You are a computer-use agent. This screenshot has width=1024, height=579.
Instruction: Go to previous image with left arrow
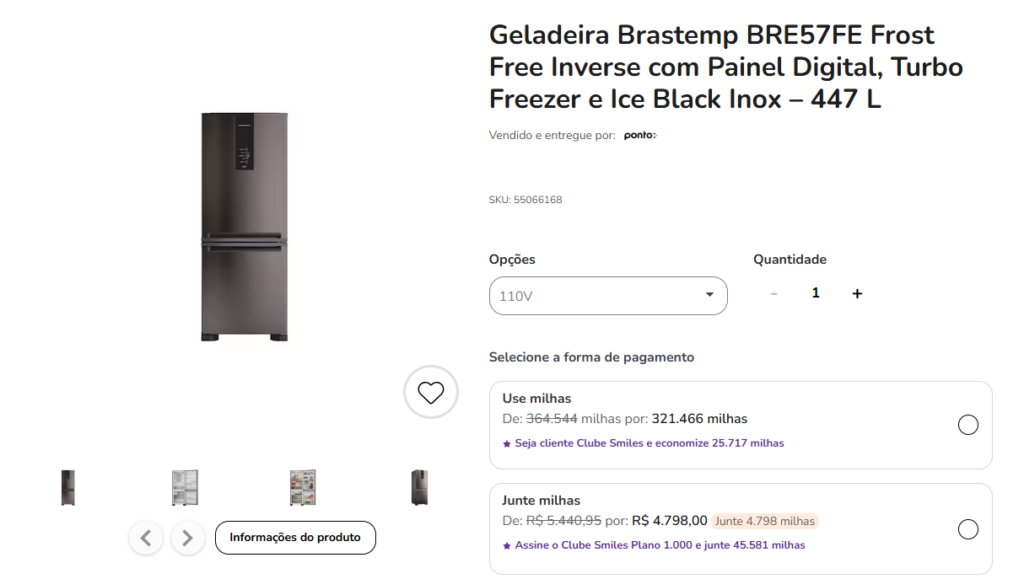click(x=146, y=538)
